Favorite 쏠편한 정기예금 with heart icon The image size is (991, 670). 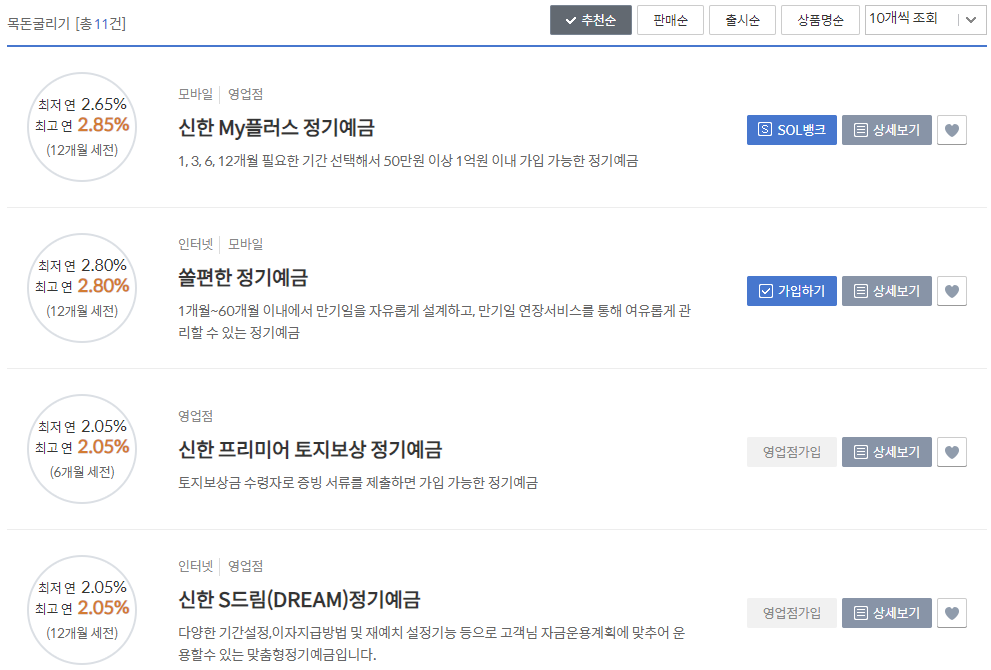[952, 291]
